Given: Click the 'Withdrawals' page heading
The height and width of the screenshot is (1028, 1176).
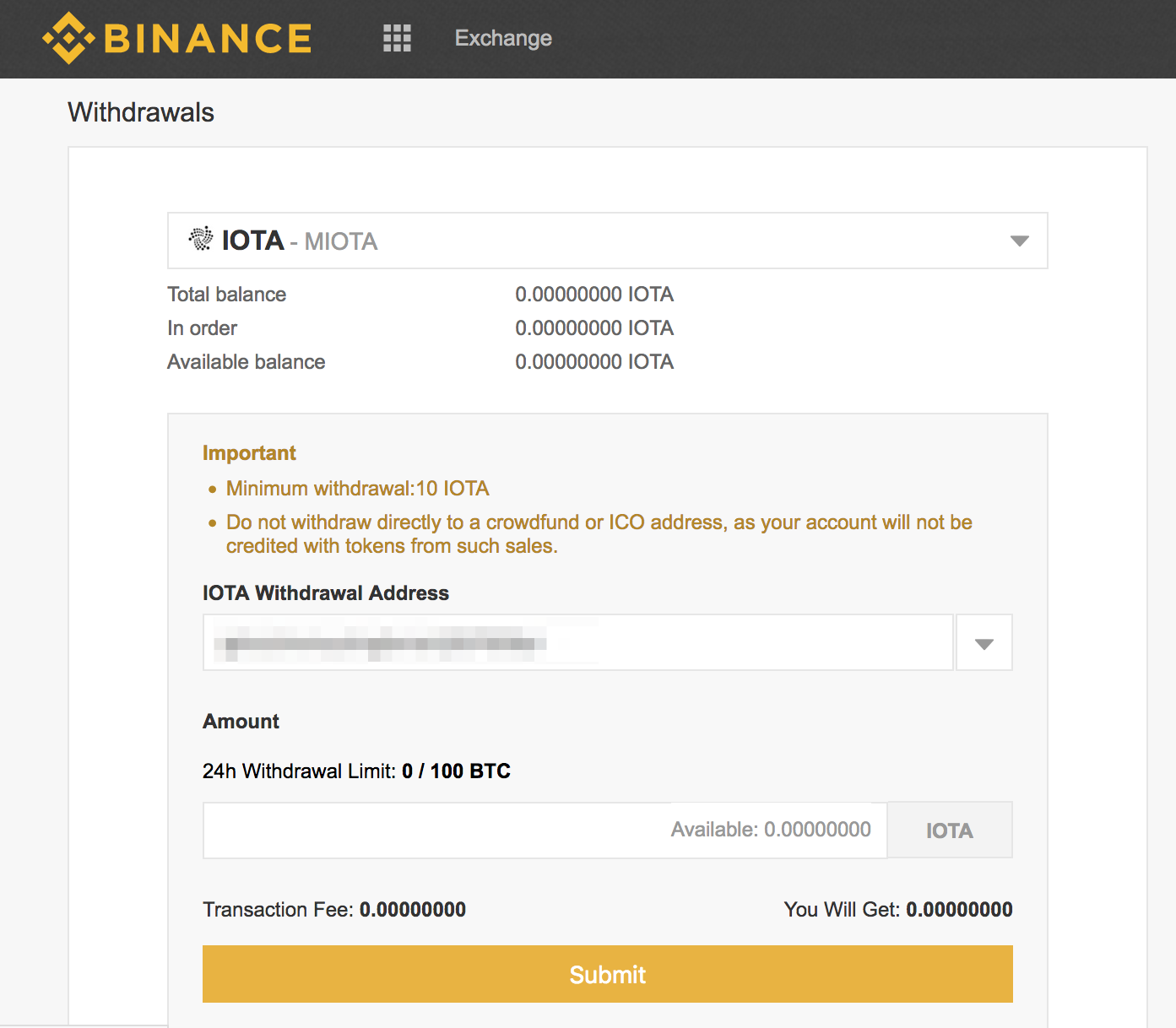Looking at the screenshot, I should pos(141,112).
